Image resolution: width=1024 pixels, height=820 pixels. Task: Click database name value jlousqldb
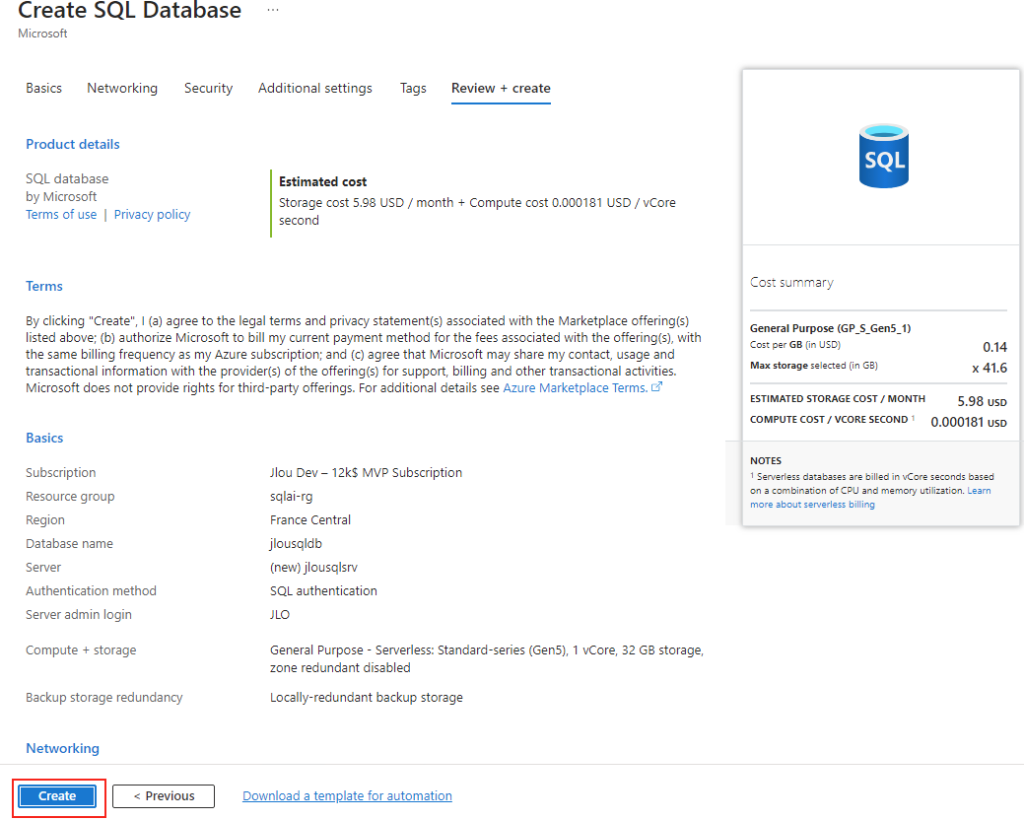tap(296, 544)
